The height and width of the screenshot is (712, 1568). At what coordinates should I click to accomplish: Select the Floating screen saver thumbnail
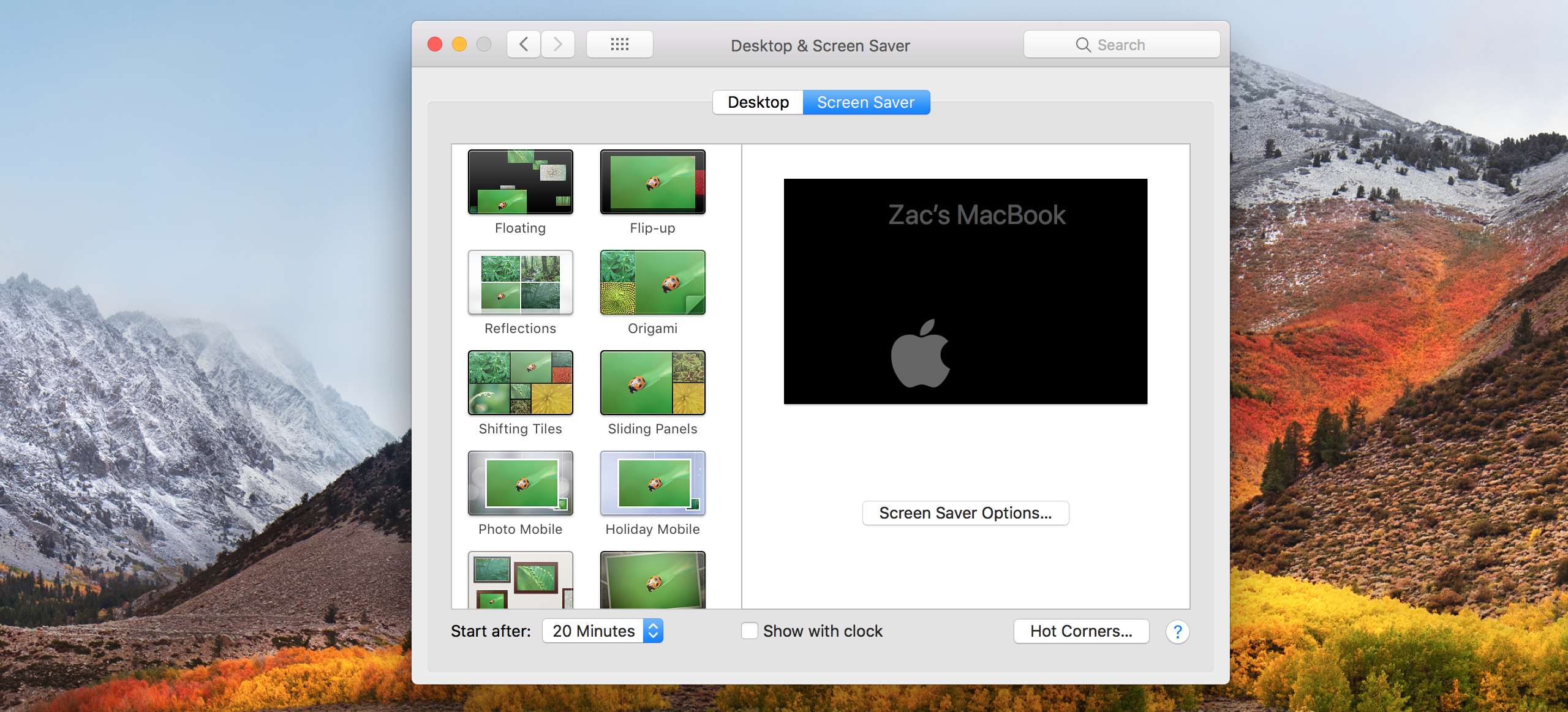coord(520,182)
